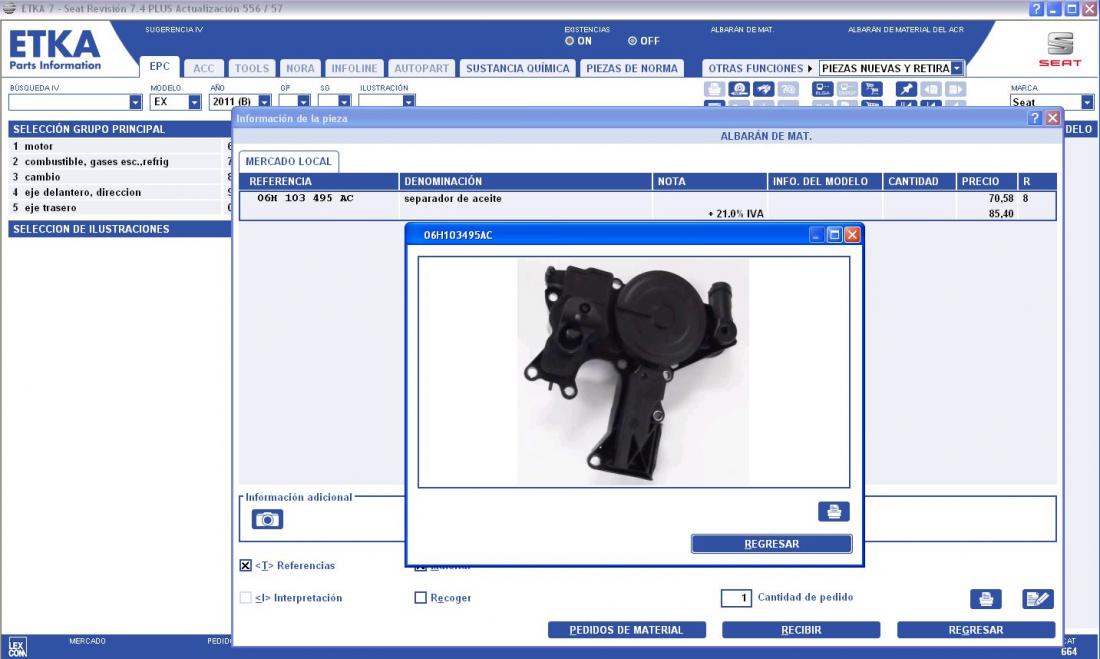Click the Seleccion de Ilustraciones header

coord(119,229)
